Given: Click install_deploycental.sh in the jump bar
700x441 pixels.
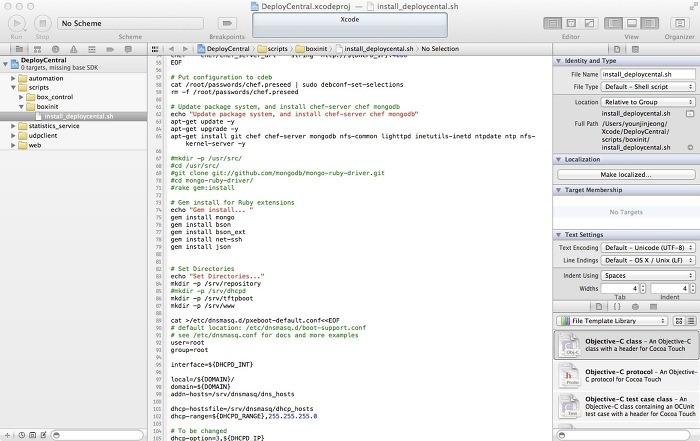Looking at the screenshot, I should point(375,49).
